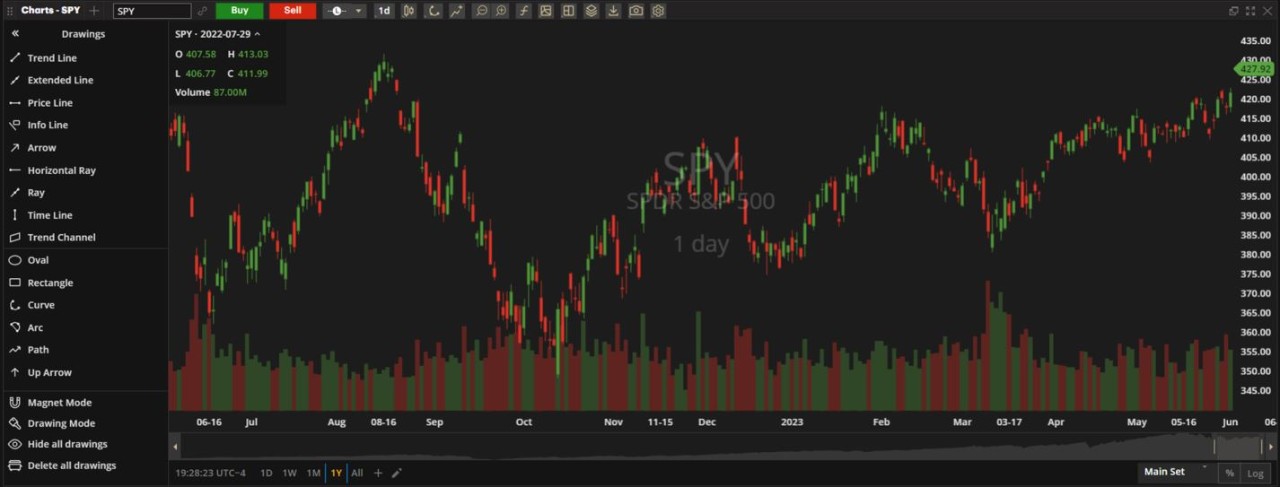The height and width of the screenshot is (487, 1280).
Task: Open the chart layout grid icon
Action: pos(568,11)
